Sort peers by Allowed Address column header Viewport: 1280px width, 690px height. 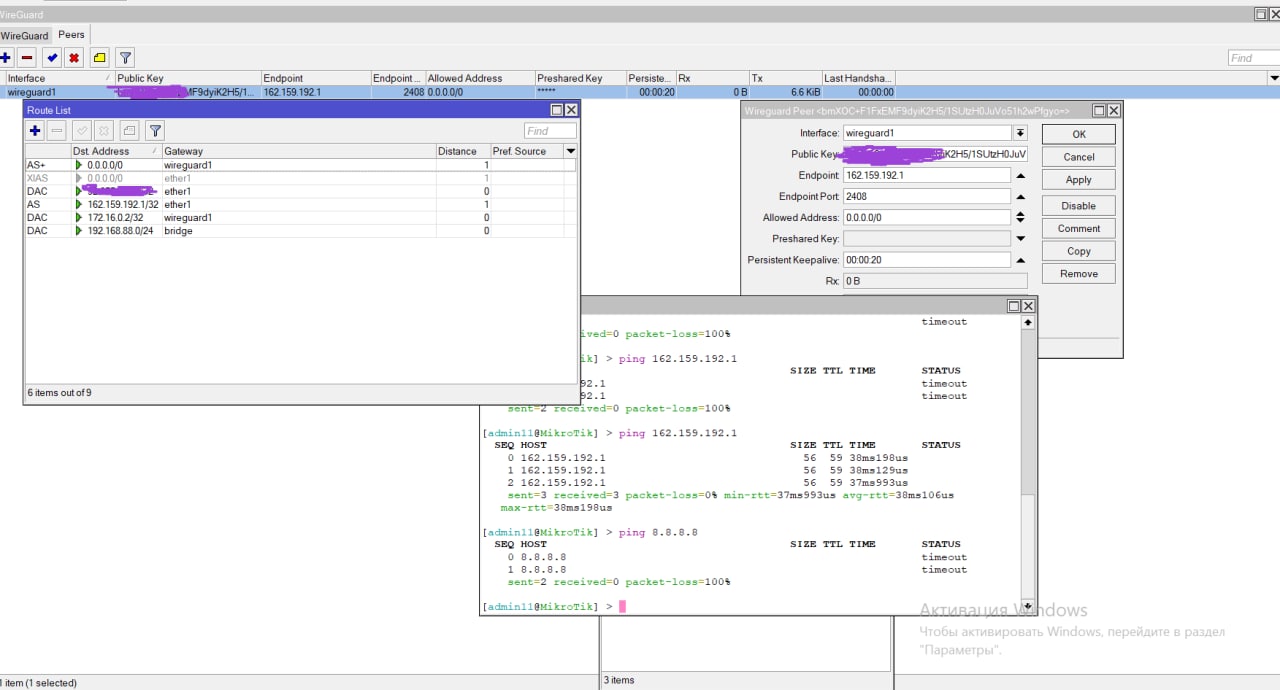480,78
